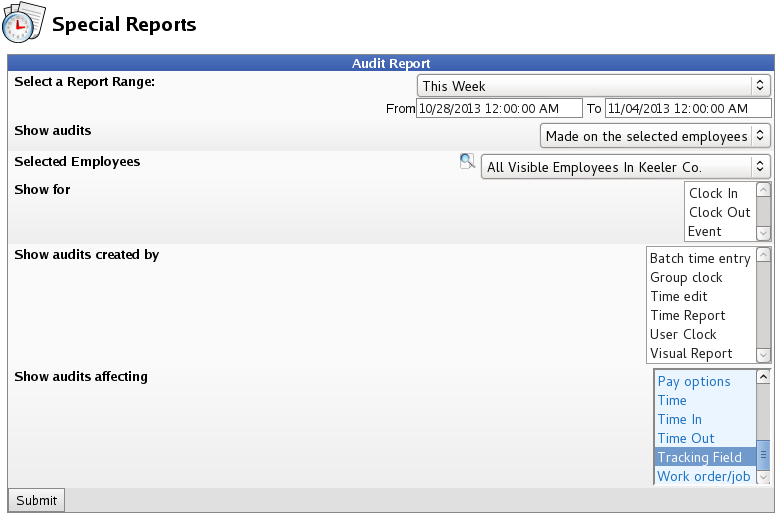The width and height of the screenshot is (780, 518).
Task: Select Event in Show for list
Action: tap(720, 231)
